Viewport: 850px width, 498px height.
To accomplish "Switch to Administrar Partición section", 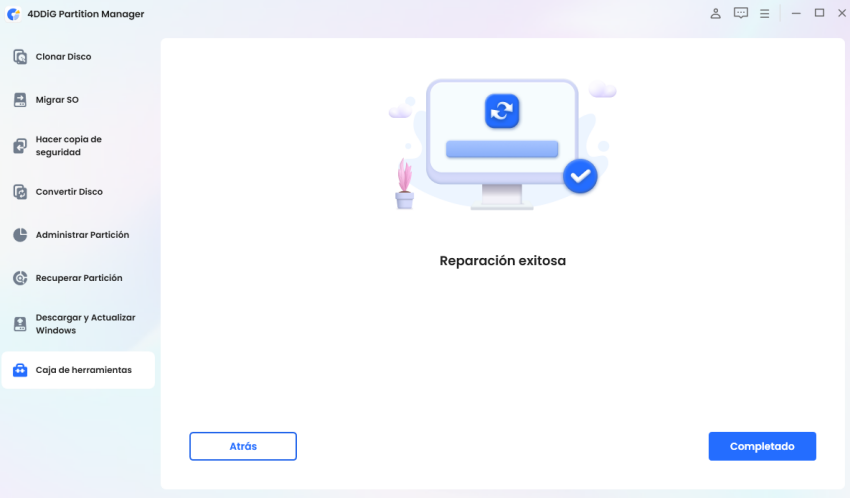I will pyautogui.click(x=82, y=235).
